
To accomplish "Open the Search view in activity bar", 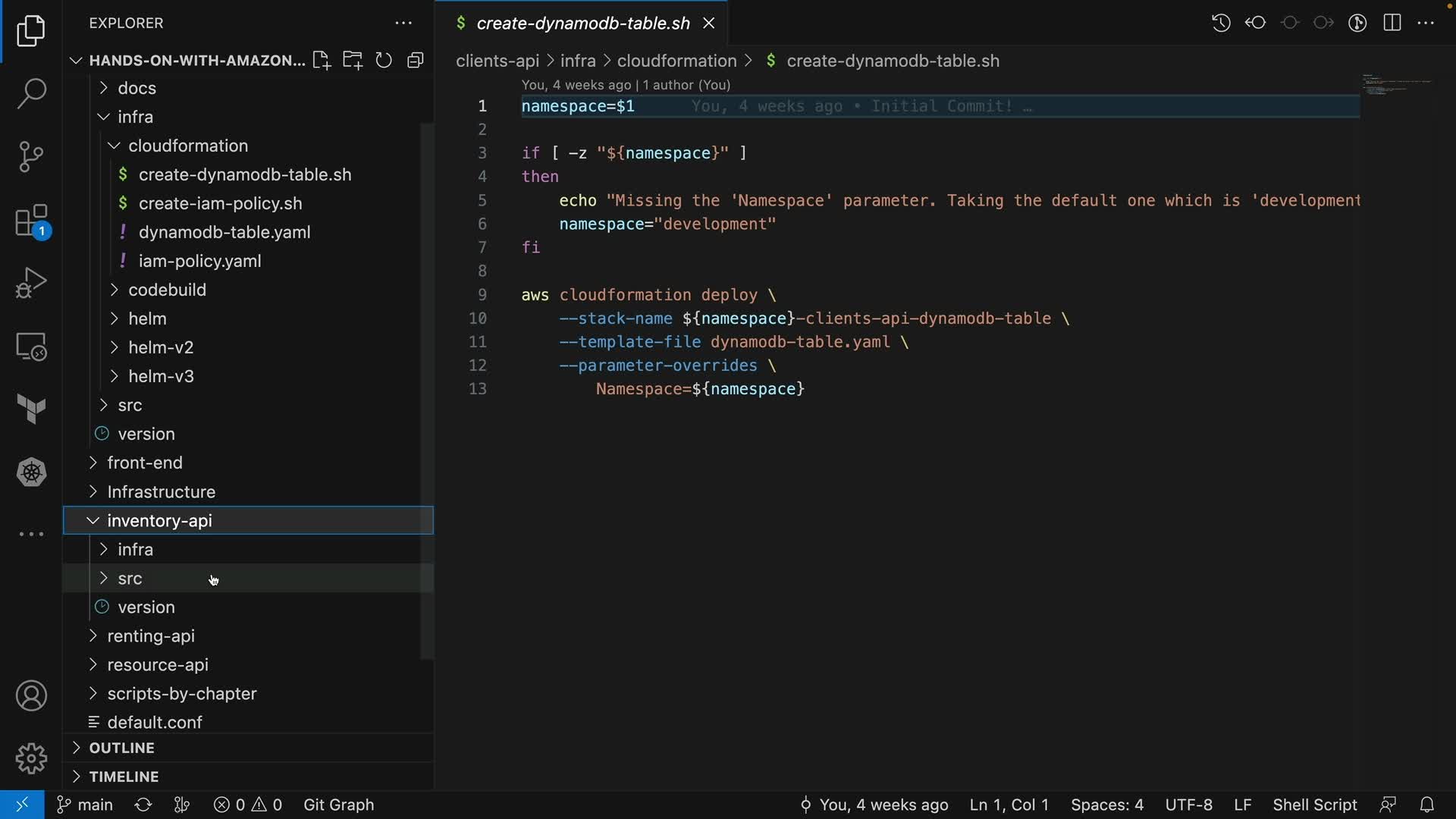I will (x=31, y=94).
